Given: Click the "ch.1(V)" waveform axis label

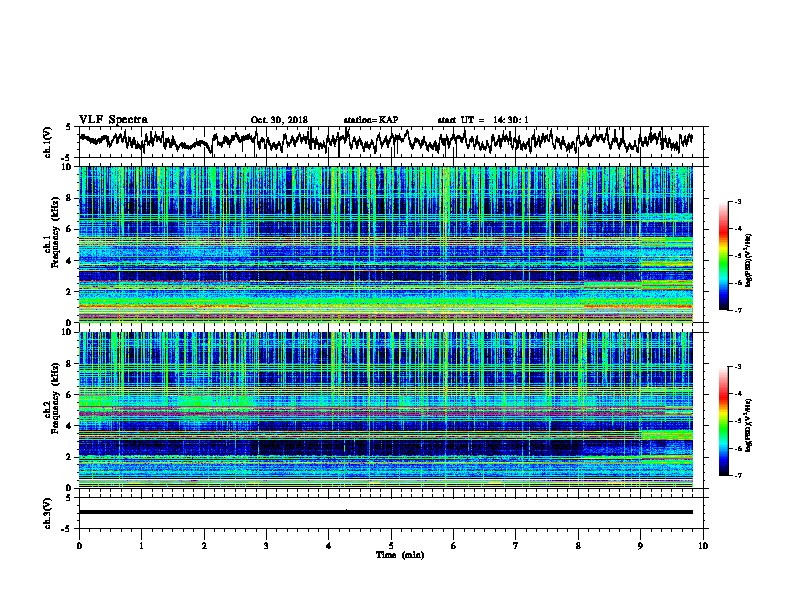Looking at the screenshot, I should tap(47, 142).
